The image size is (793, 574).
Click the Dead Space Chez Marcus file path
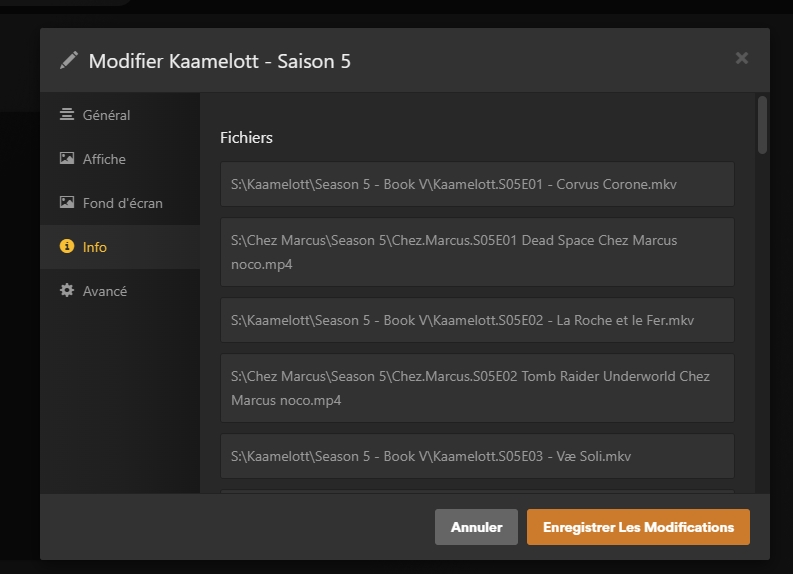[x=477, y=252]
